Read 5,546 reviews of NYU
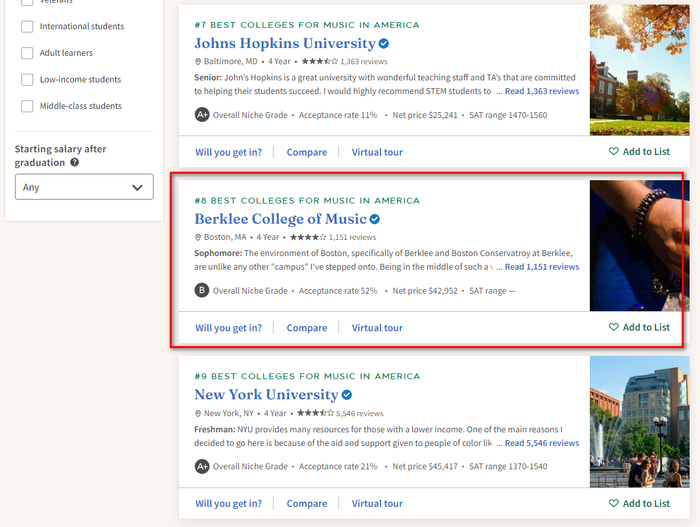Image resolution: width=700 pixels, height=527 pixels. click(542, 443)
